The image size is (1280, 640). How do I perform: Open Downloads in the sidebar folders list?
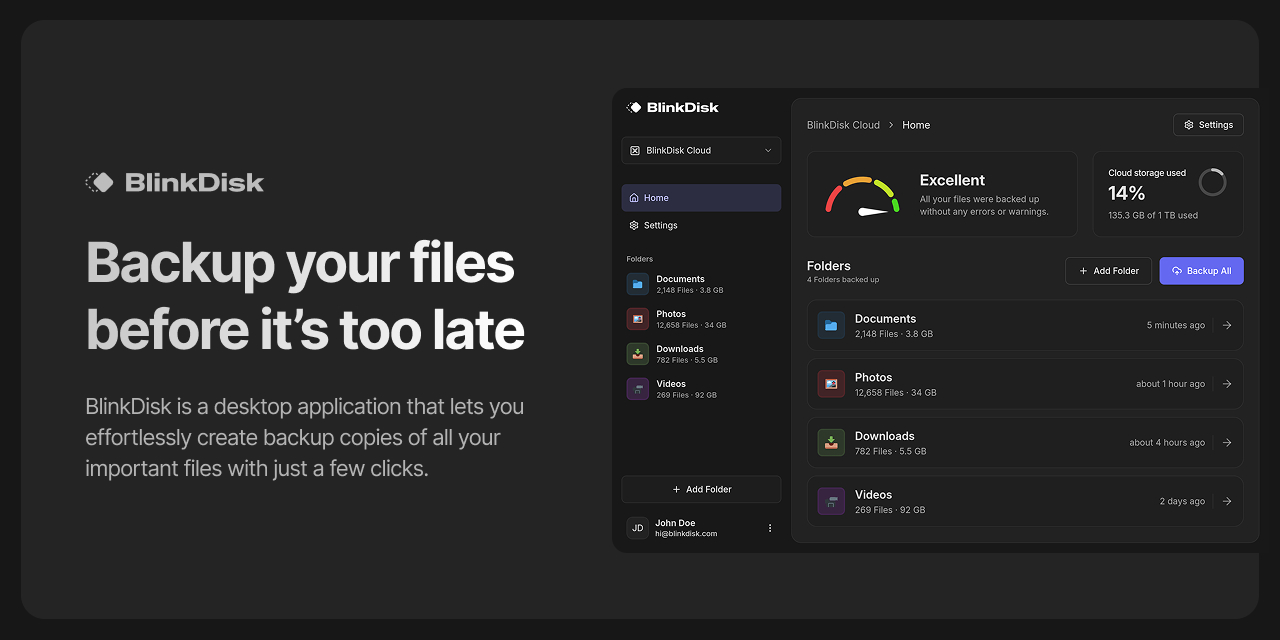(701, 354)
